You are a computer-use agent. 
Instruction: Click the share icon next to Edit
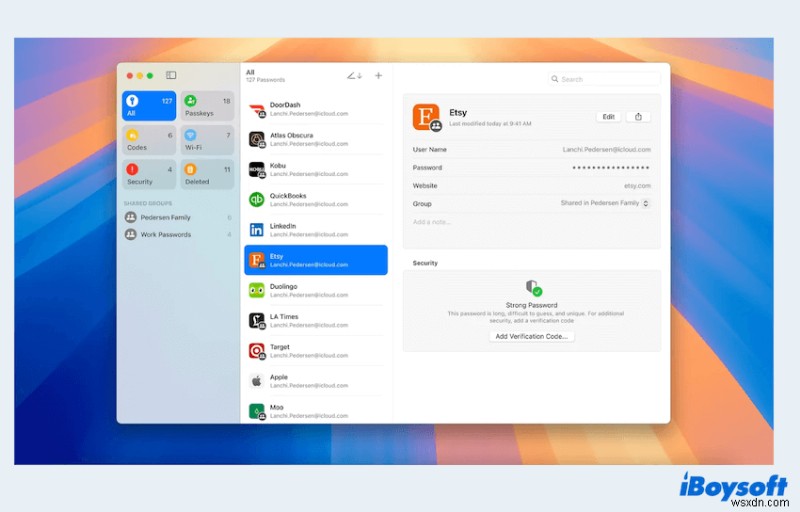[638, 117]
